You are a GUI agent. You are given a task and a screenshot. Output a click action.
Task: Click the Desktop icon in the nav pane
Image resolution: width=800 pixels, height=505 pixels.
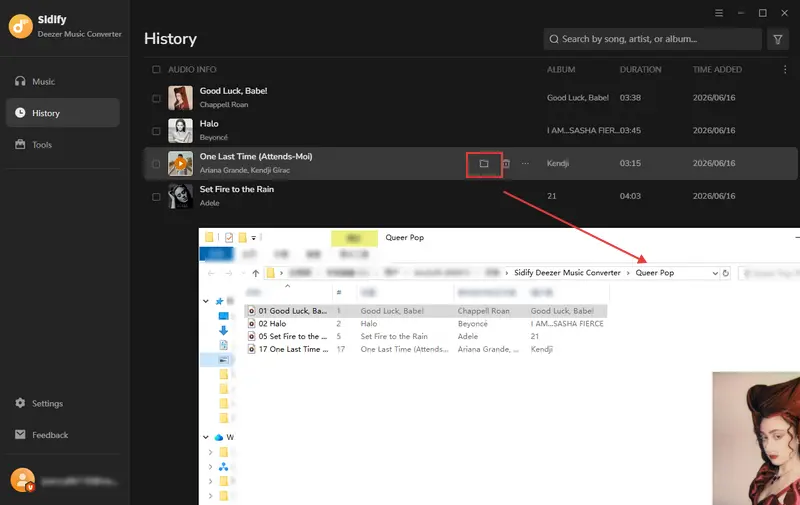pos(223,316)
